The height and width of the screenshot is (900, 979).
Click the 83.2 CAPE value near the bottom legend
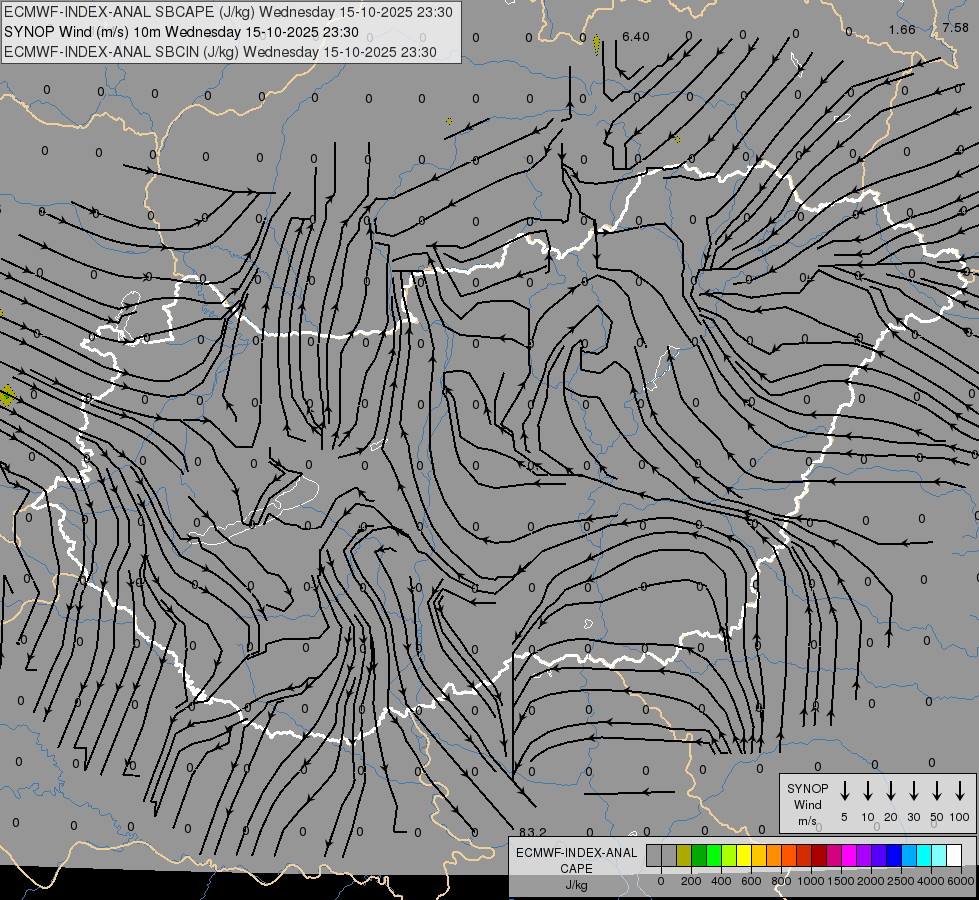tap(532, 832)
